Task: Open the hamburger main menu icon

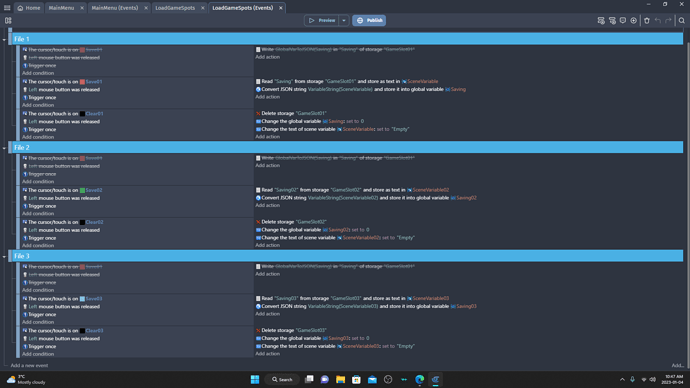Action: coord(7,8)
